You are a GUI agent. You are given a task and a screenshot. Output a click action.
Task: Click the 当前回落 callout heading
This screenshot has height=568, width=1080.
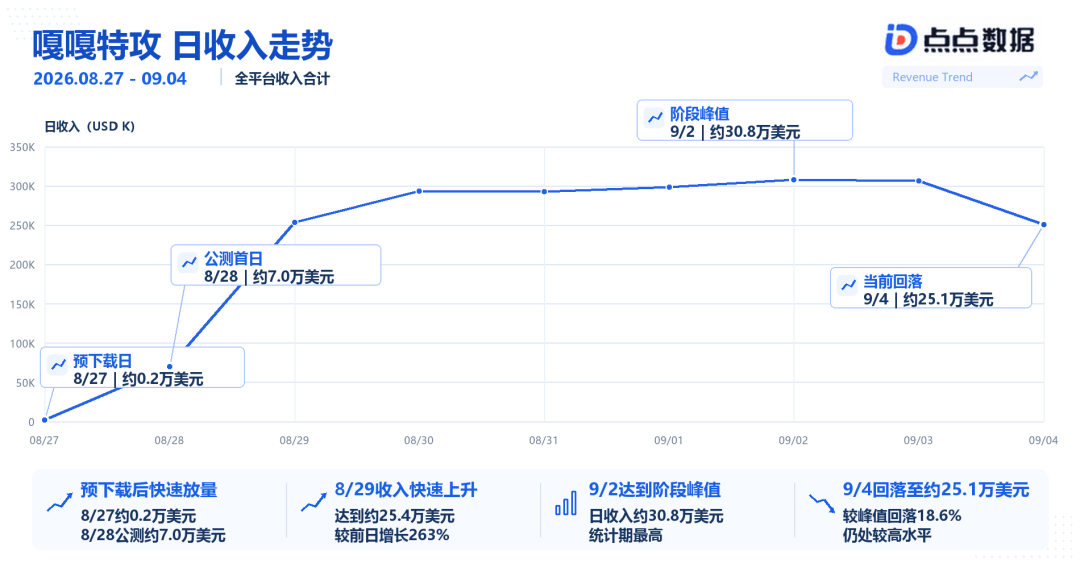[x=893, y=281]
